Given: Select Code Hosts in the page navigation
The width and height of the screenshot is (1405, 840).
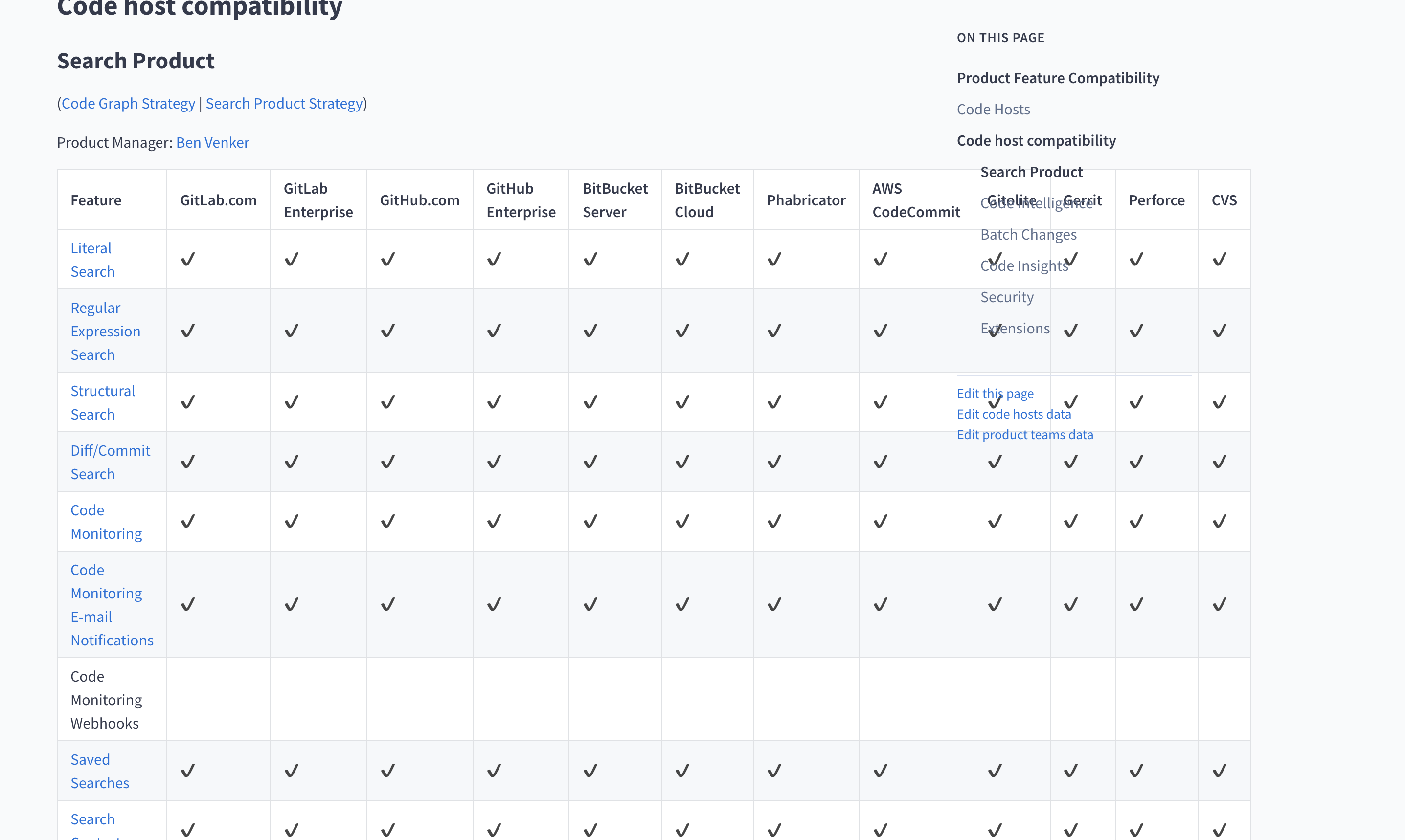Looking at the screenshot, I should click(993, 109).
